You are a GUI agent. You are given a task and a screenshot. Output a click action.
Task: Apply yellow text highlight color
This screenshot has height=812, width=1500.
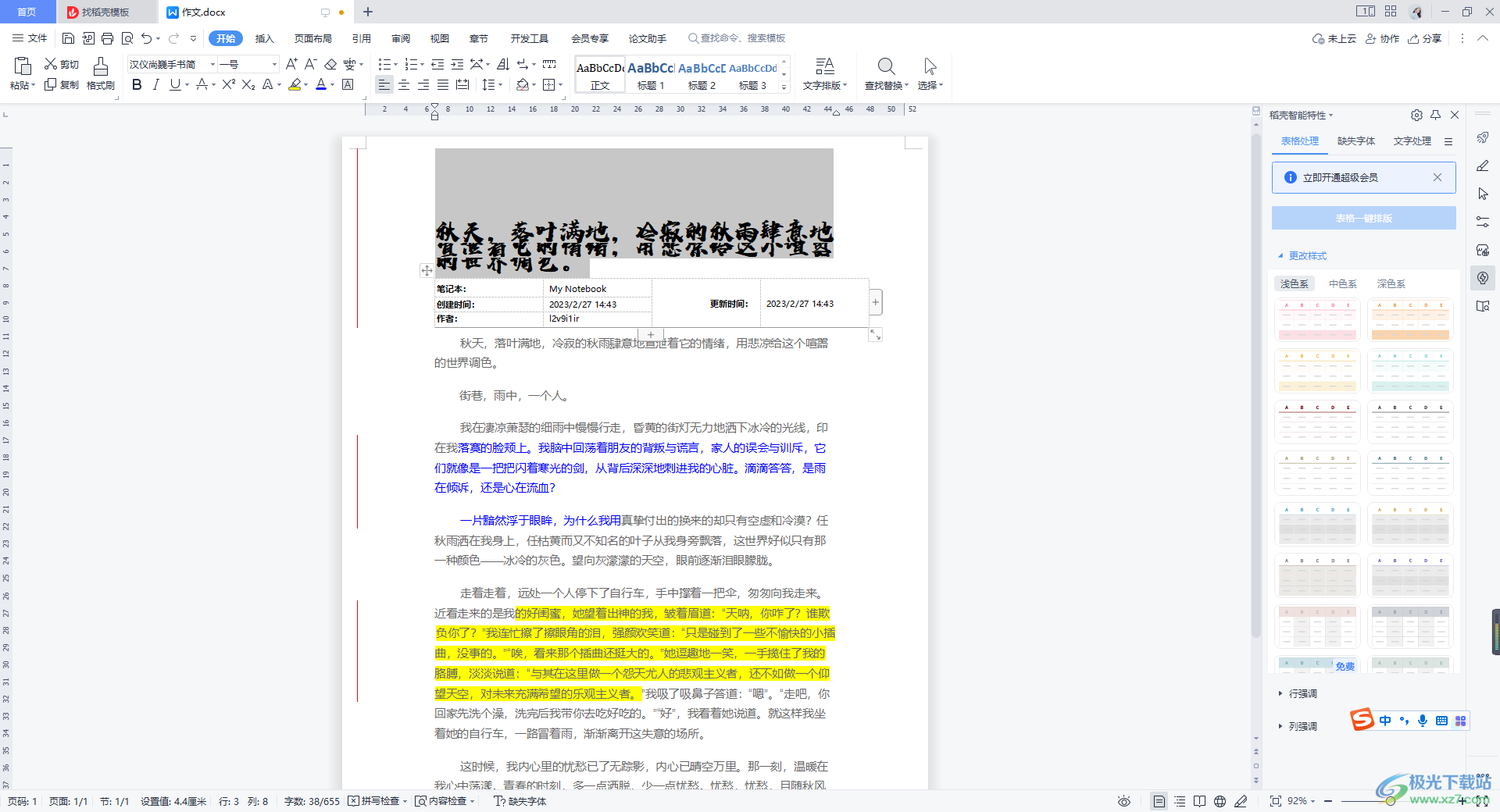(295, 84)
